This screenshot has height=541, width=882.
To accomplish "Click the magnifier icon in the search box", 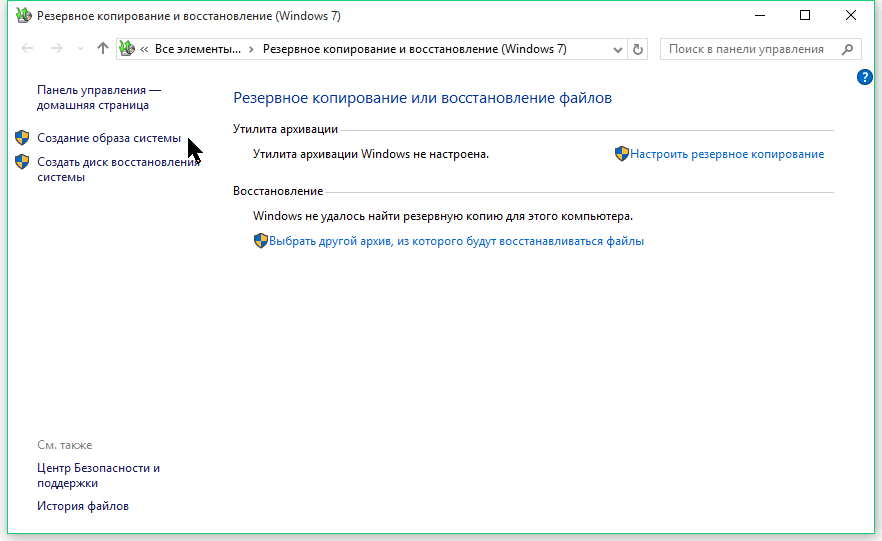I will tap(848, 49).
